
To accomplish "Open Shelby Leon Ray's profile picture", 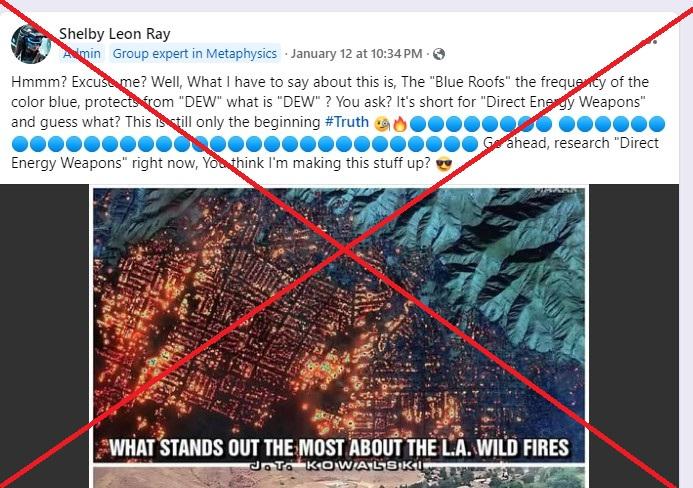I will 30,44.
